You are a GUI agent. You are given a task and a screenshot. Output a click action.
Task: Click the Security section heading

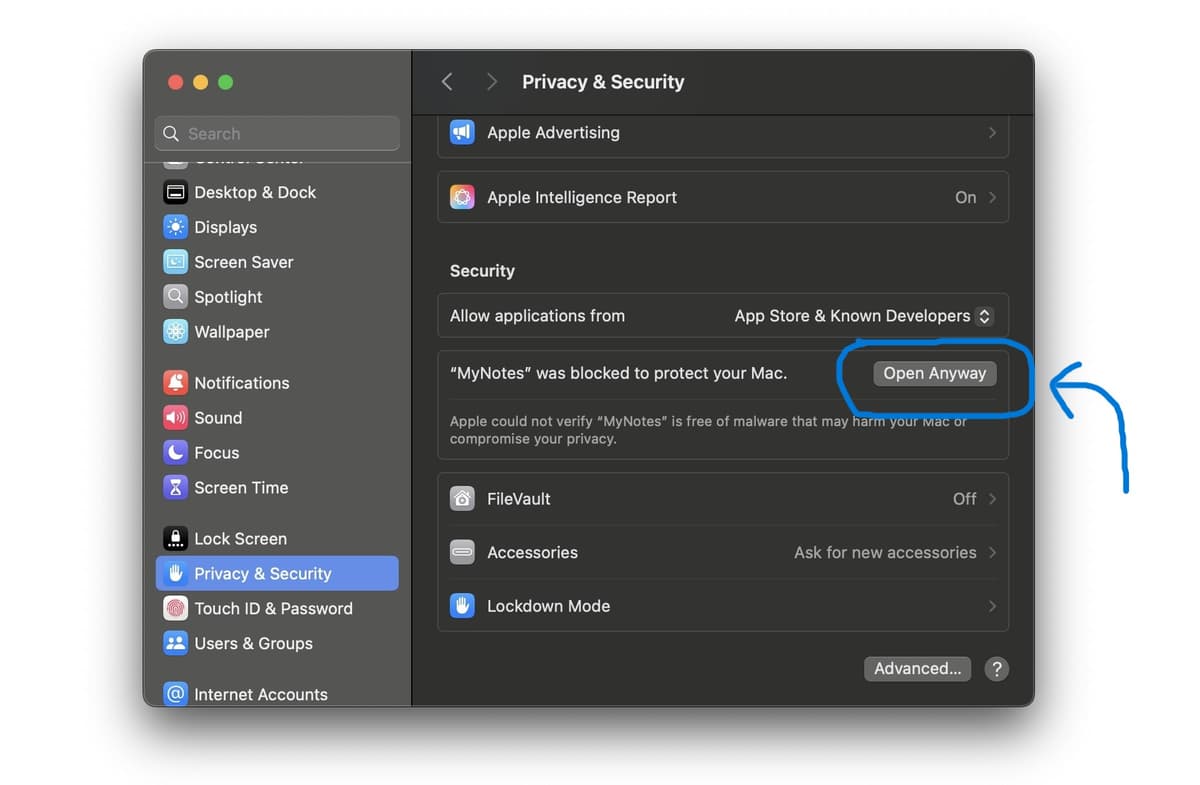click(x=482, y=271)
